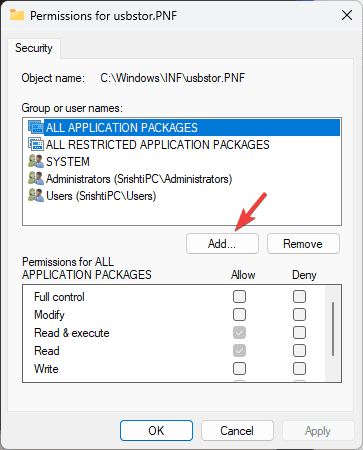Select Administrators (SrishtiPC\Administrators) entry

[139, 179]
